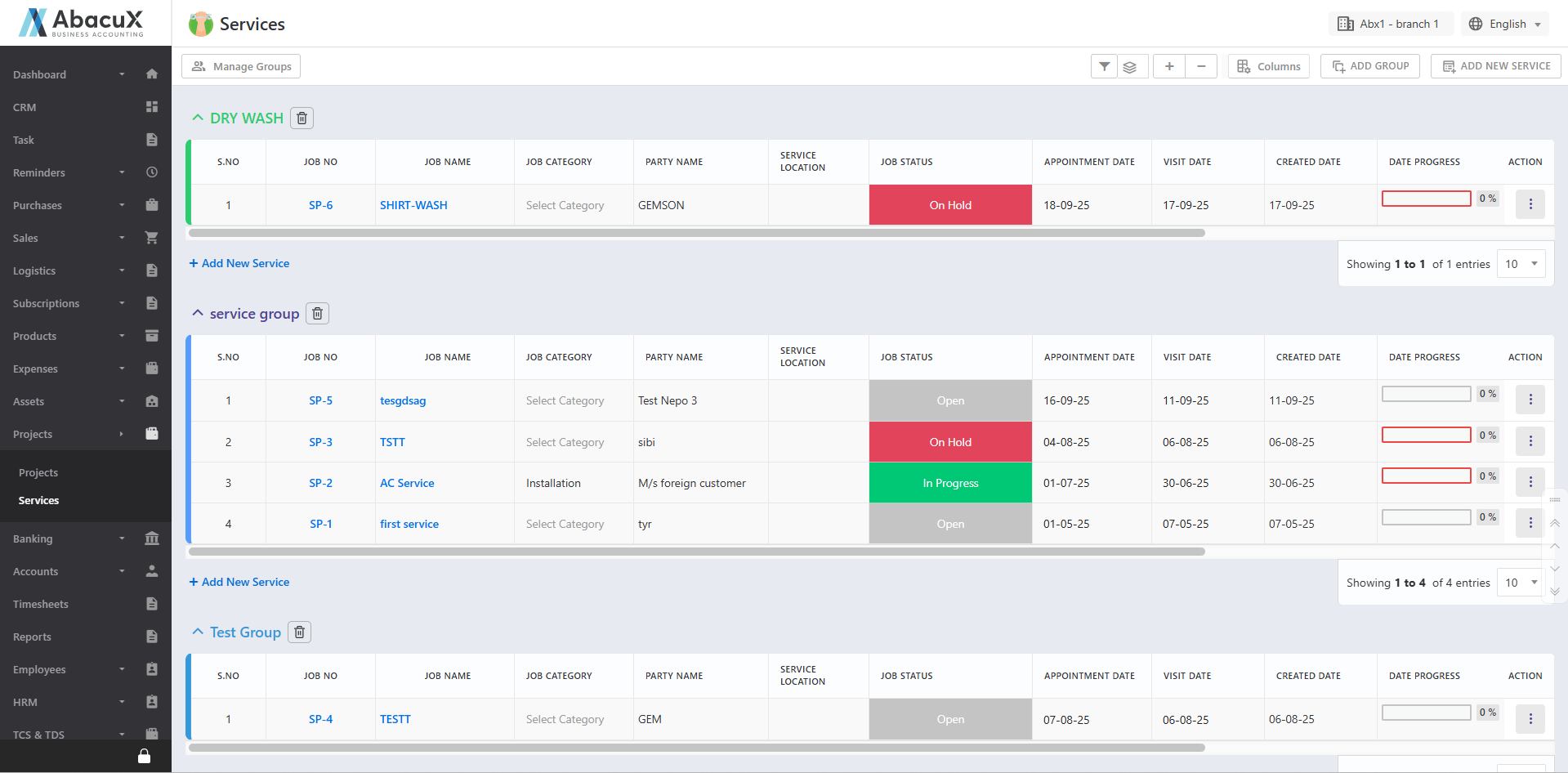Delete the DRY WASH group via trash icon
Viewport: 1568px width, 773px height.
(302, 118)
